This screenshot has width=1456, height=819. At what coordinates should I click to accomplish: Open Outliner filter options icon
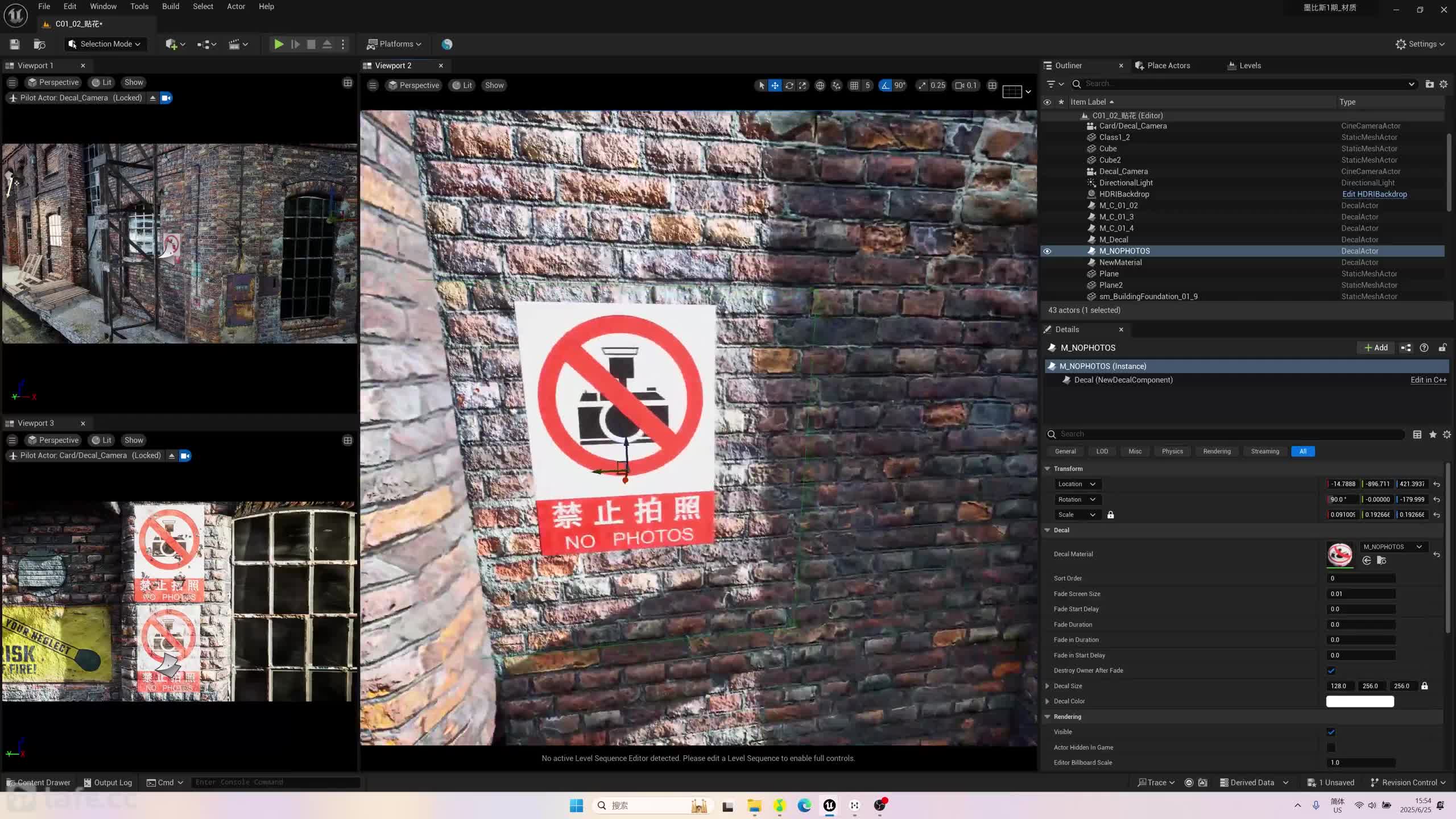click(1055, 84)
